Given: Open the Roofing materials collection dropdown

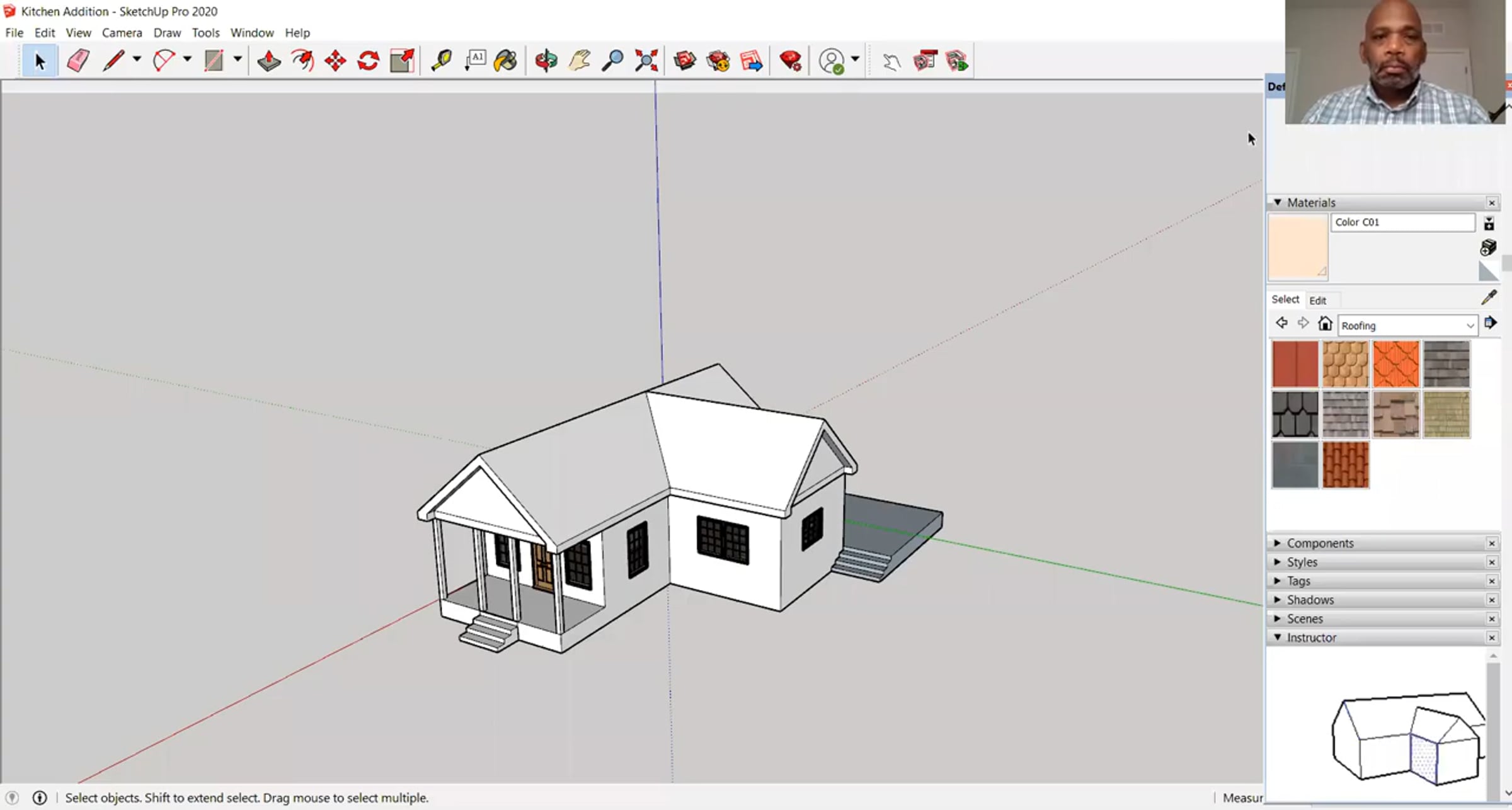Looking at the screenshot, I should (1470, 326).
